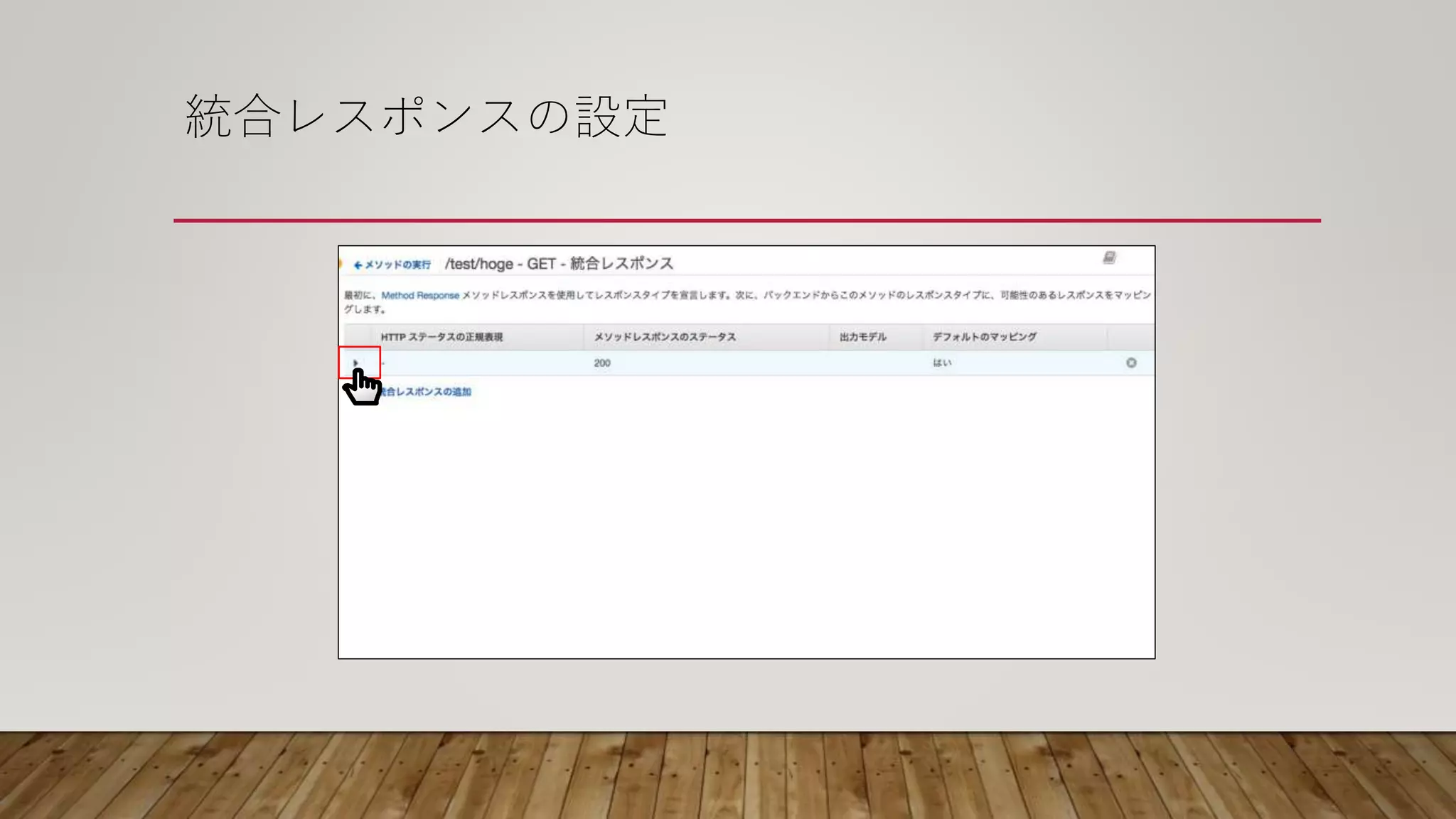1456x819 pixels.
Task: Click メソッドレスポンスのステータス column header
Action: coord(665,337)
